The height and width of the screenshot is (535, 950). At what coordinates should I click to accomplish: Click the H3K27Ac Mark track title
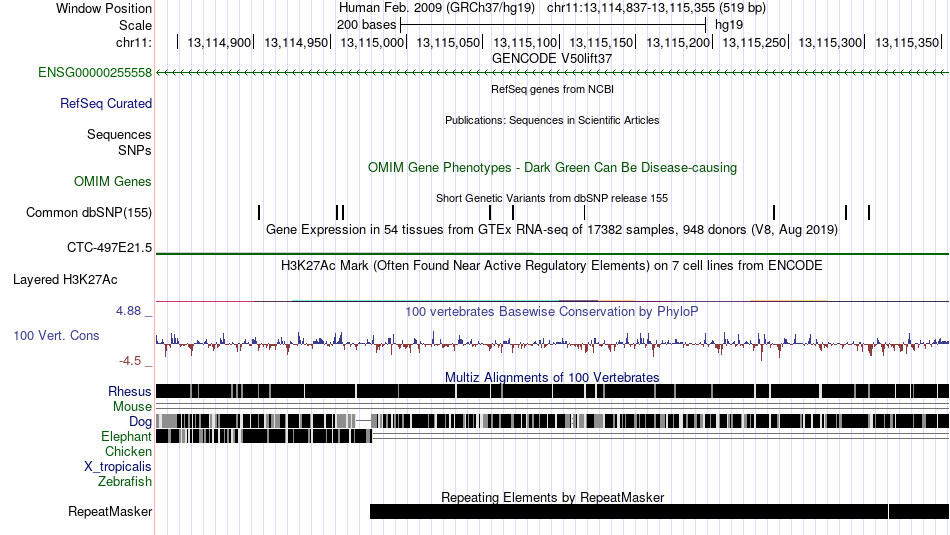[x=552, y=265]
